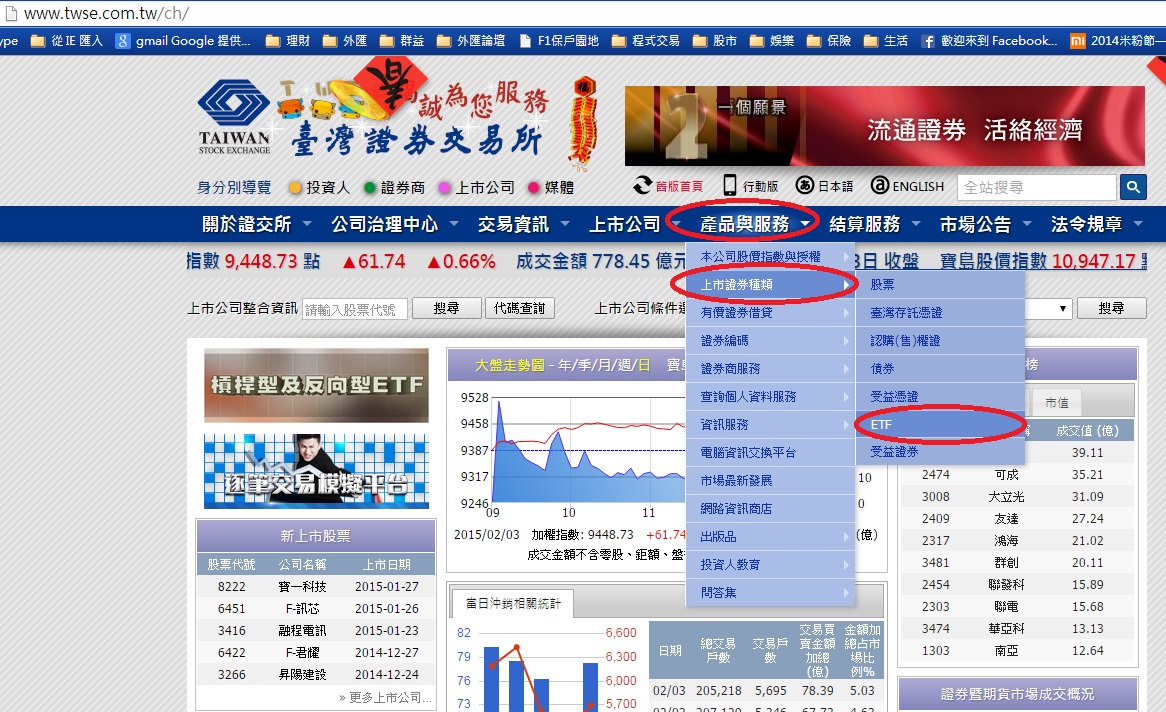The image size is (1166, 712).
Task: Open the 流通證券 活絡經濟 banner
Action: (884, 126)
